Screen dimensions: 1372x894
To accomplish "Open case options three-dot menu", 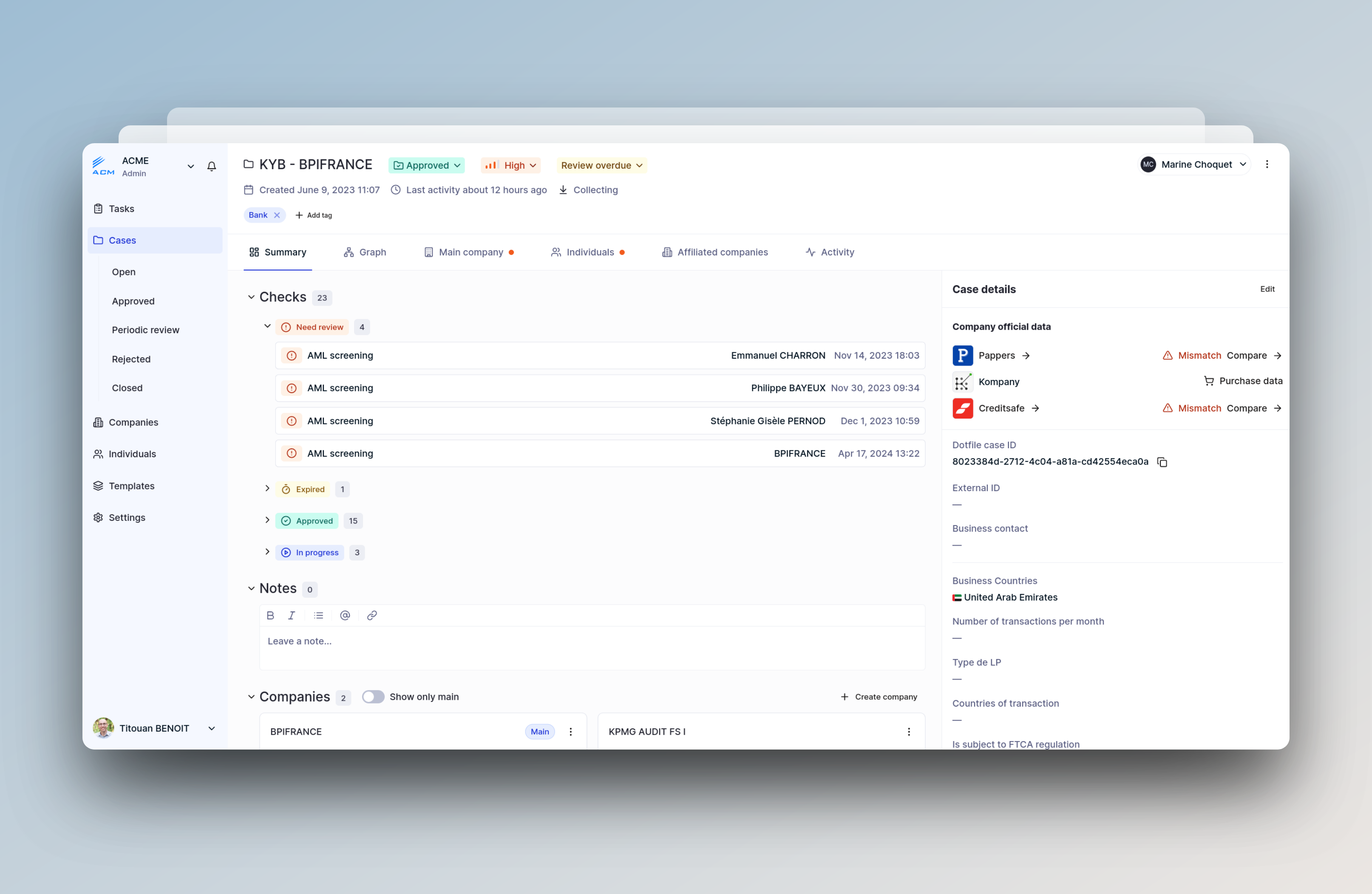I will (1267, 164).
